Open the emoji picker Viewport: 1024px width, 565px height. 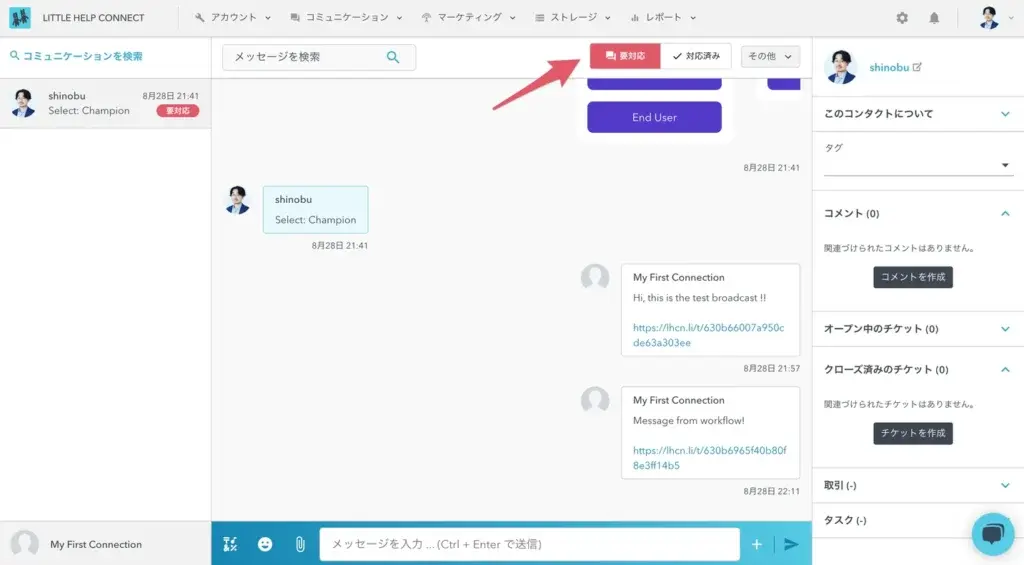point(265,544)
